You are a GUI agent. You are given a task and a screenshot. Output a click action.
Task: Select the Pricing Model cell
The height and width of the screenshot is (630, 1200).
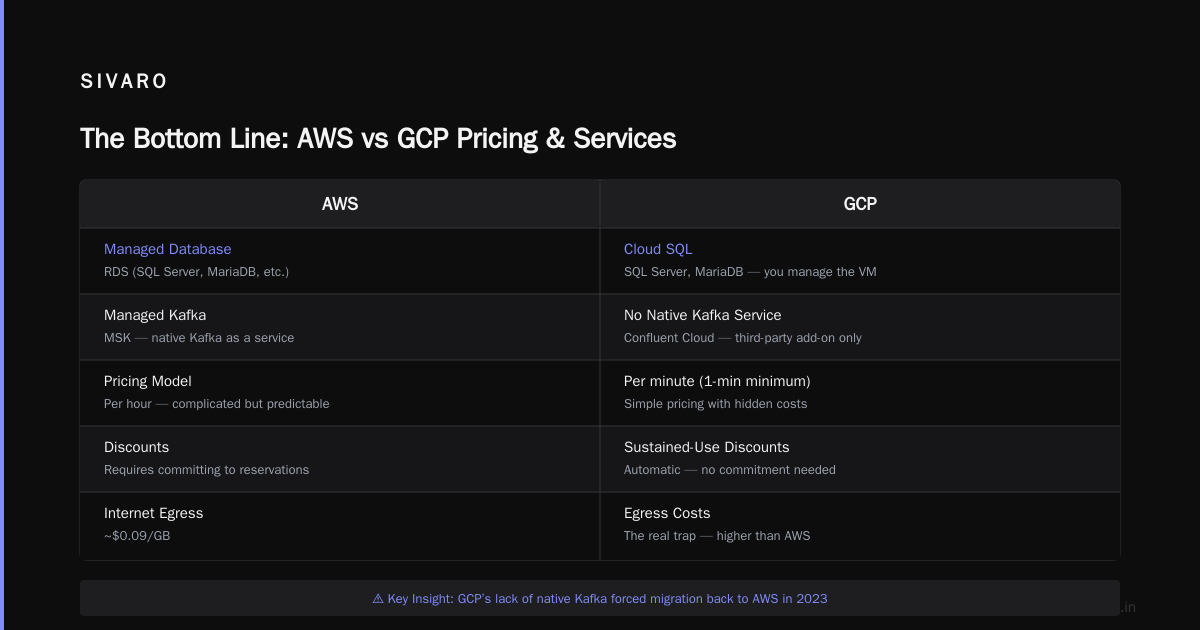[x=340, y=393]
